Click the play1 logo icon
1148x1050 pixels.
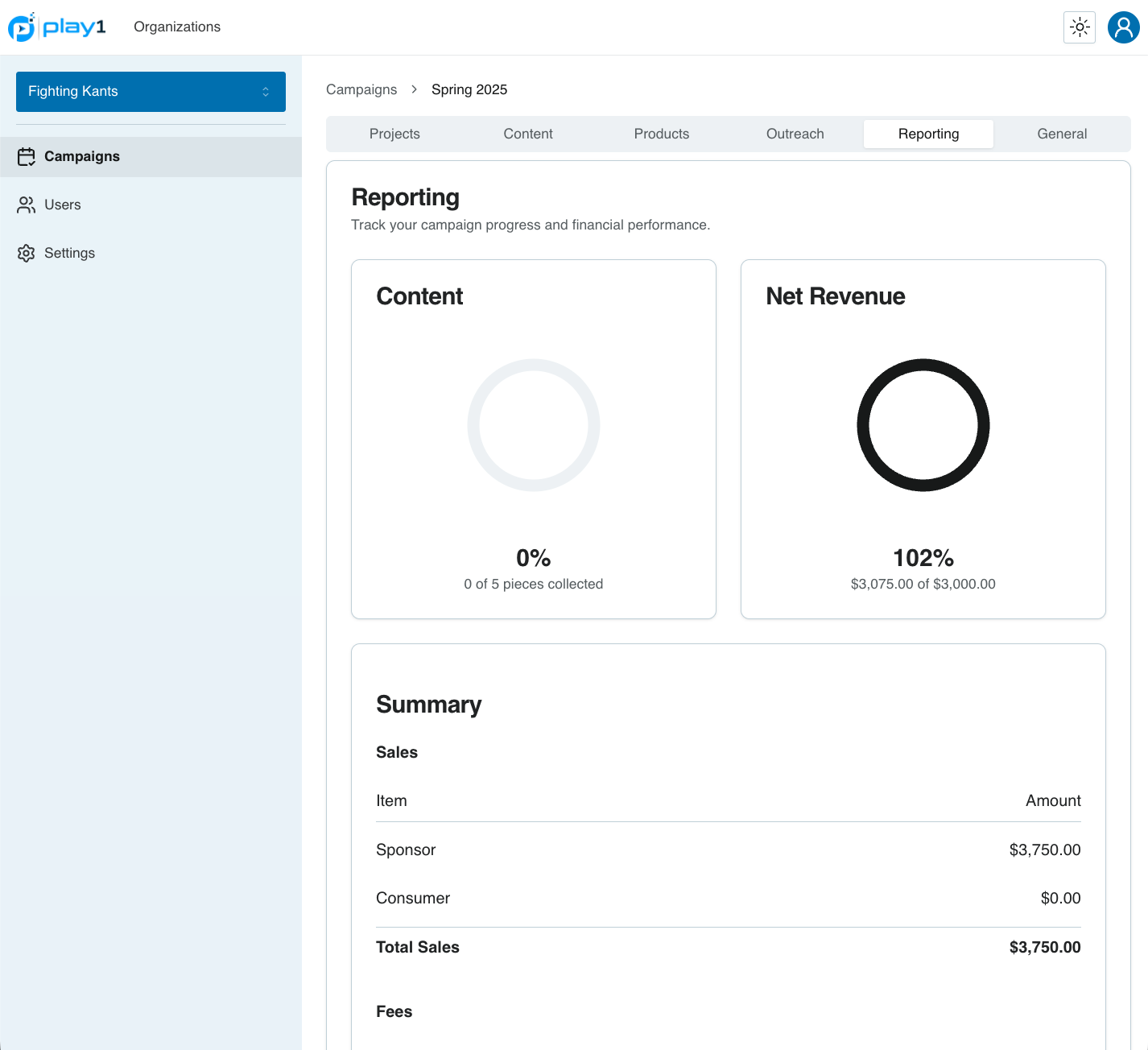tap(23, 27)
